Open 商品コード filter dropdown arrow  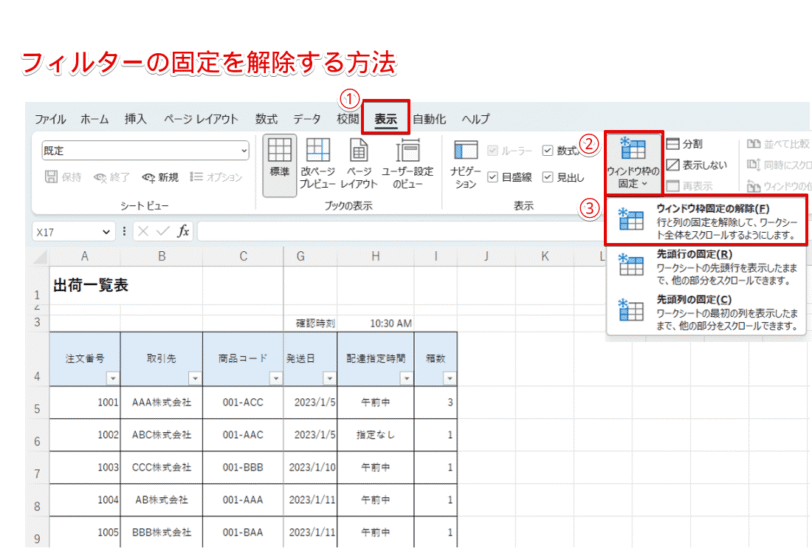pyautogui.click(x=276, y=378)
